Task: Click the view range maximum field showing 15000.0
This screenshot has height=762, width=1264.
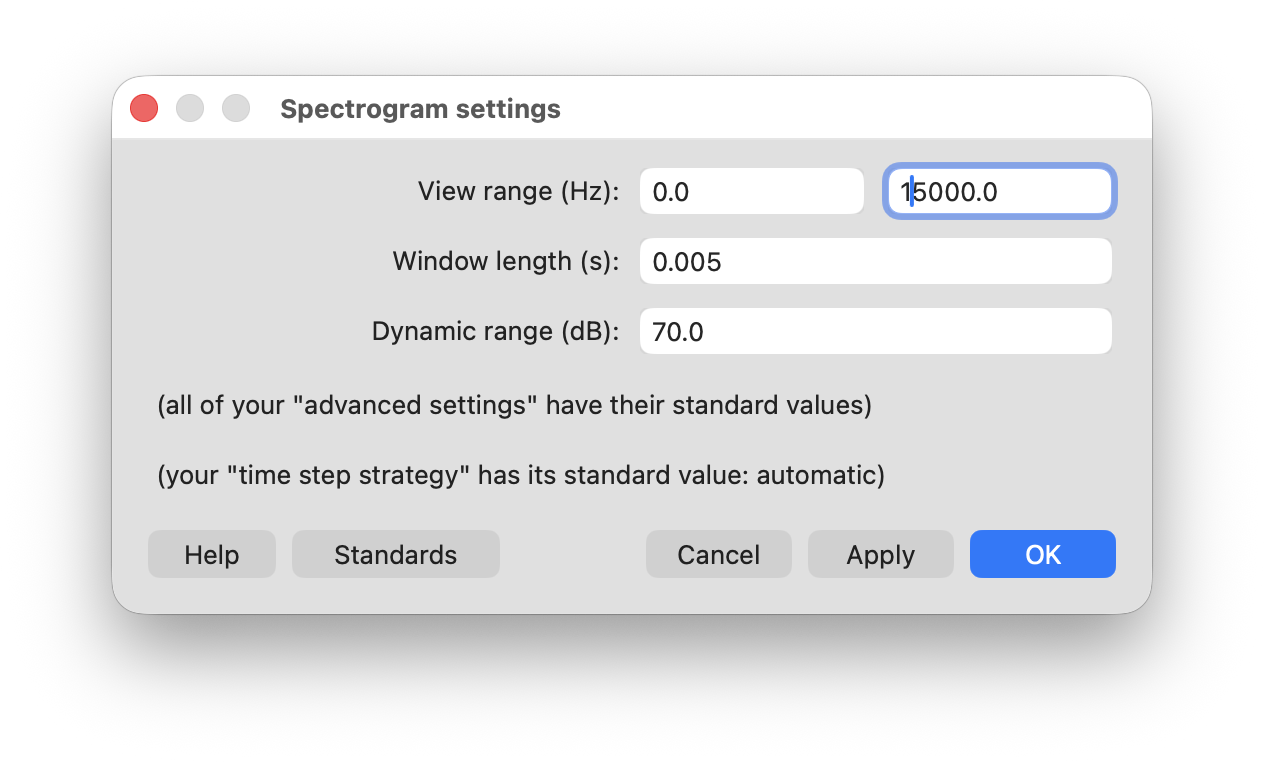Action: pos(1000,191)
